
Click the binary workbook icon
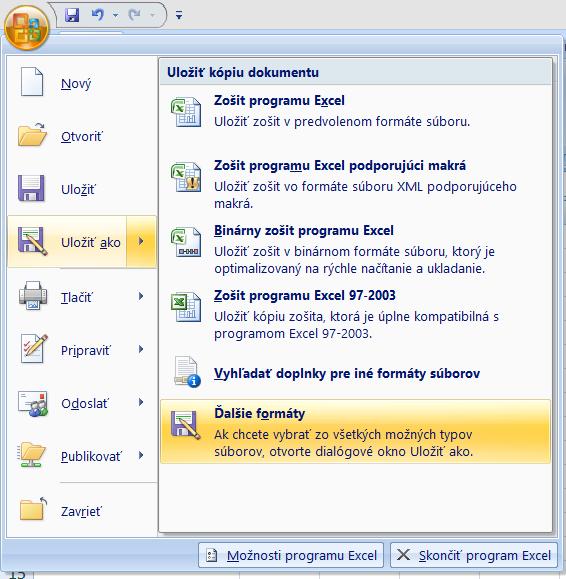(186, 241)
